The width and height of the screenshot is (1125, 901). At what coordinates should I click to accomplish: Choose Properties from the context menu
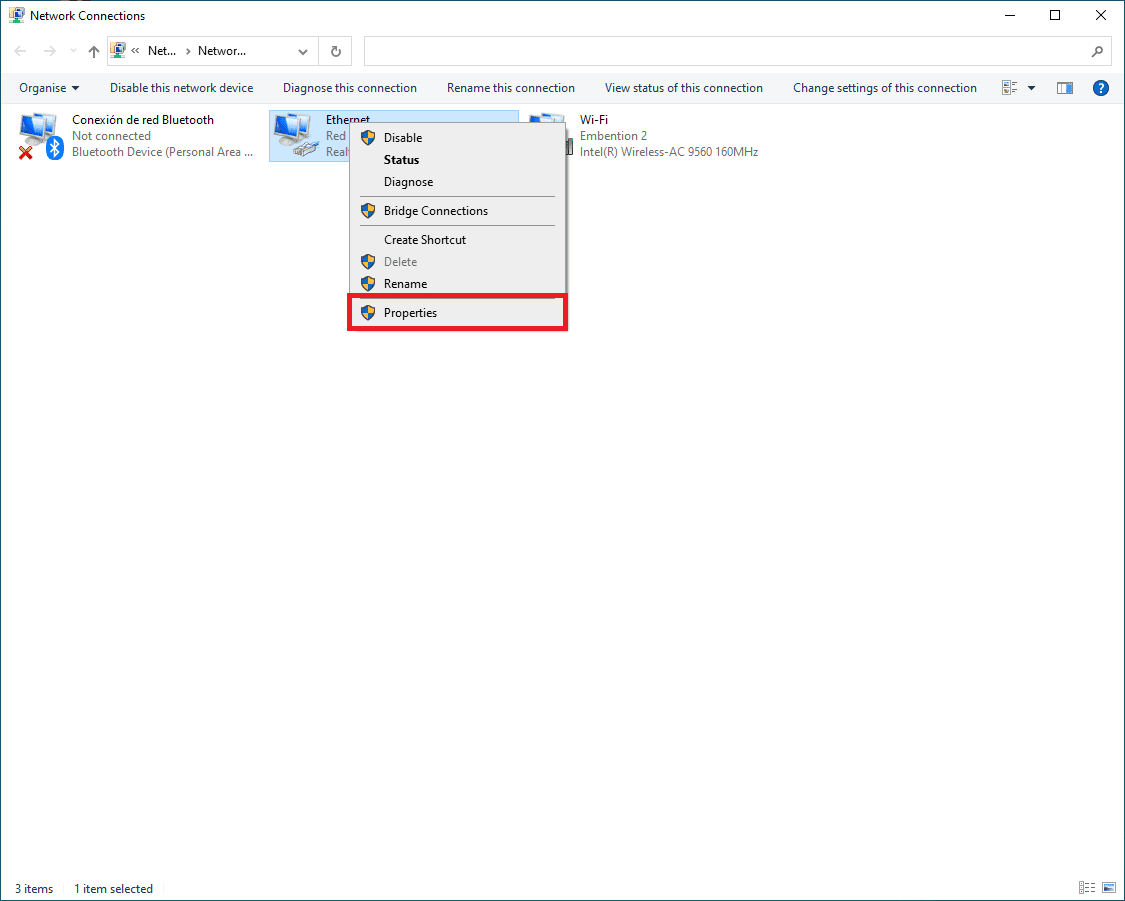coord(410,313)
